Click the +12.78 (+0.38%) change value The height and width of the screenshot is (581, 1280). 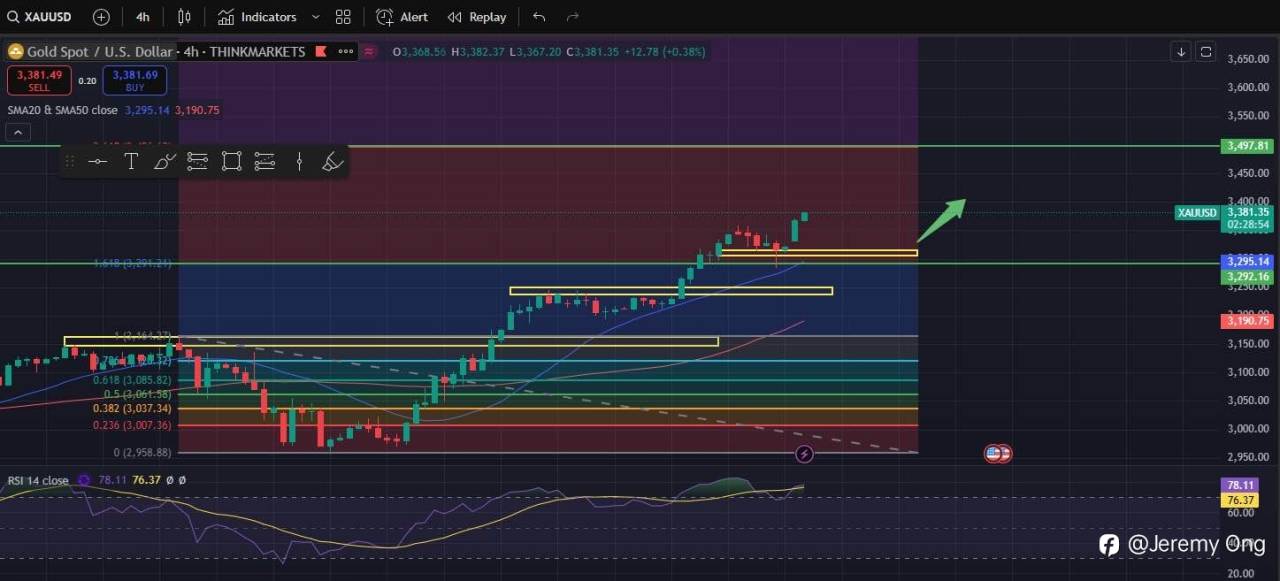(664, 52)
